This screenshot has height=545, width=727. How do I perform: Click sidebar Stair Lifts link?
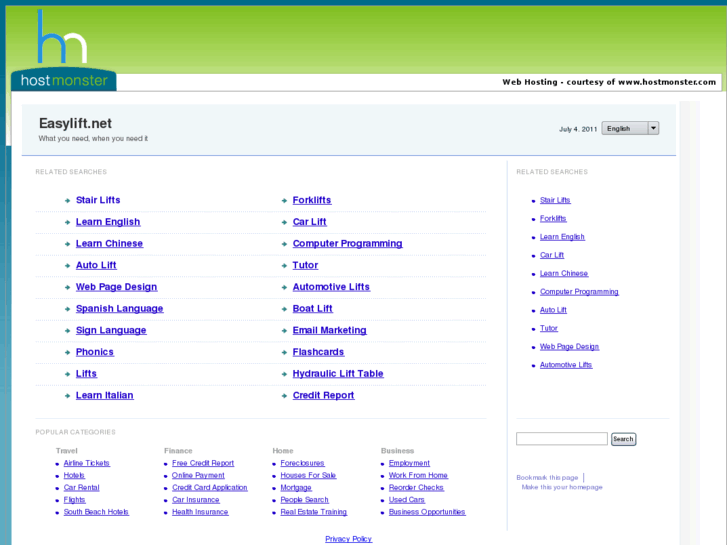pyautogui.click(x=555, y=200)
